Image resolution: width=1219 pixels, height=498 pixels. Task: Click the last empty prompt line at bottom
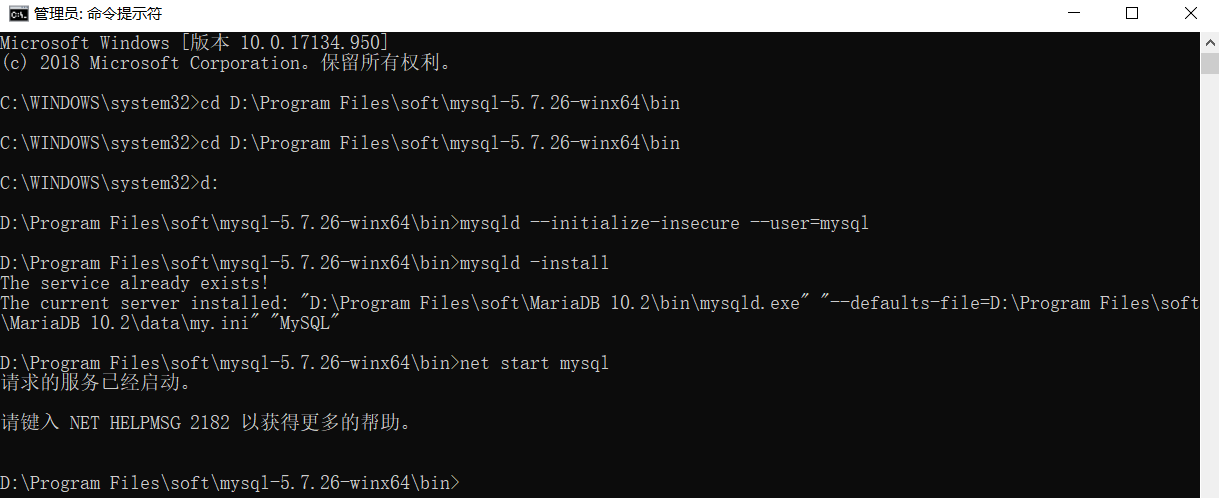[x=230, y=483]
